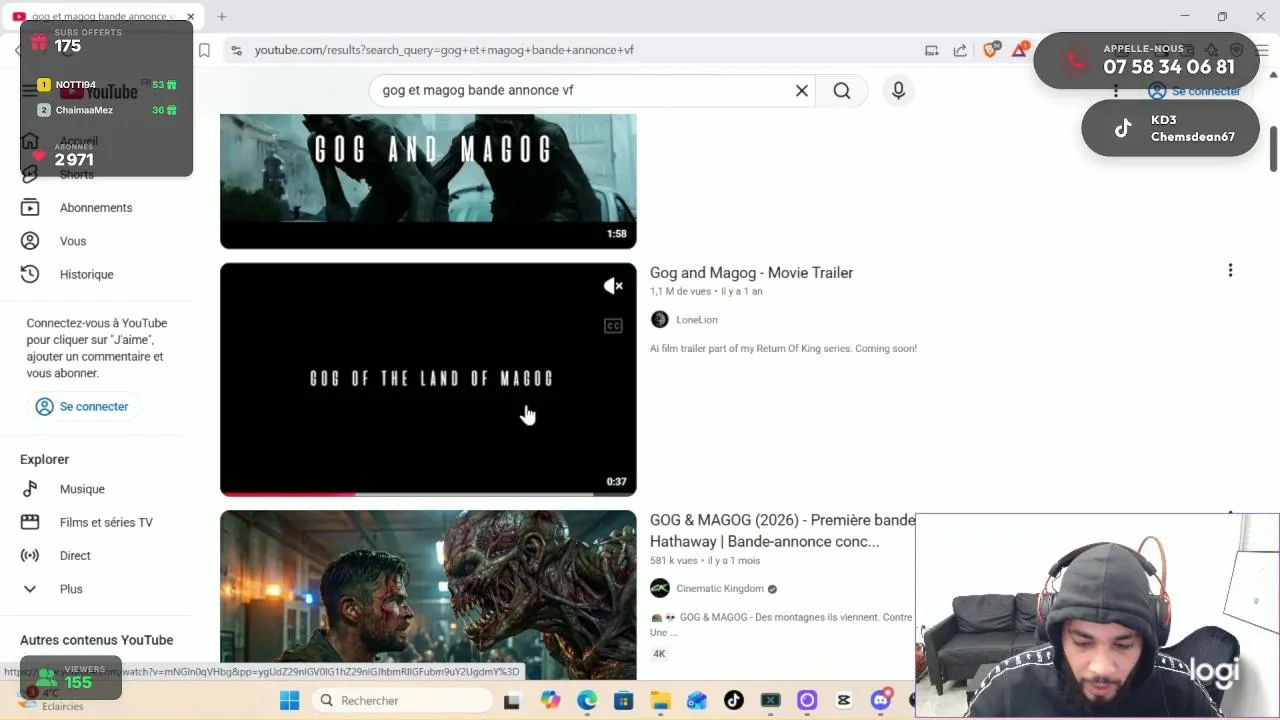Open the GOG AND MAGOG thumbnail lasting 1:58
Viewport: 1280px width, 720px height.
(428, 181)
